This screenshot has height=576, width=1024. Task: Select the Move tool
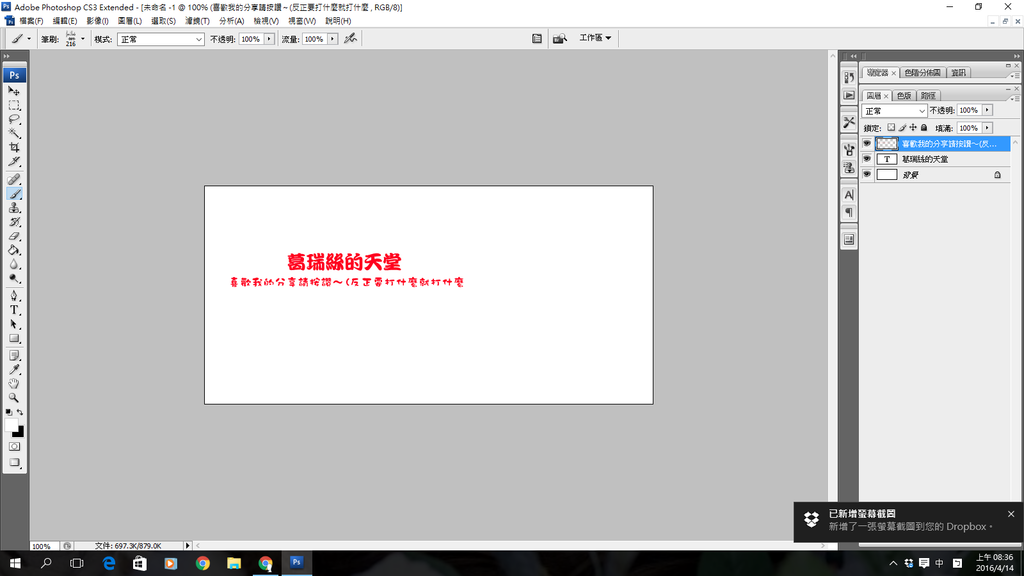coord(14,92)
